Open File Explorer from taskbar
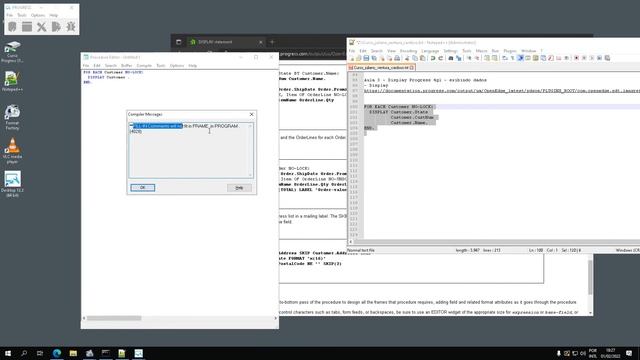 [x=73, y=353]
